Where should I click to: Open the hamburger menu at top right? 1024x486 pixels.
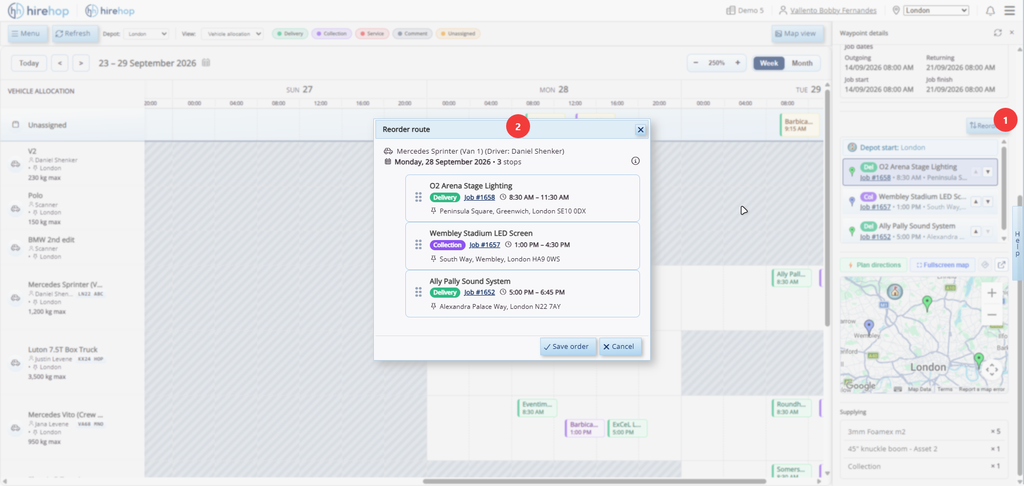click(x=1010, y=10)
